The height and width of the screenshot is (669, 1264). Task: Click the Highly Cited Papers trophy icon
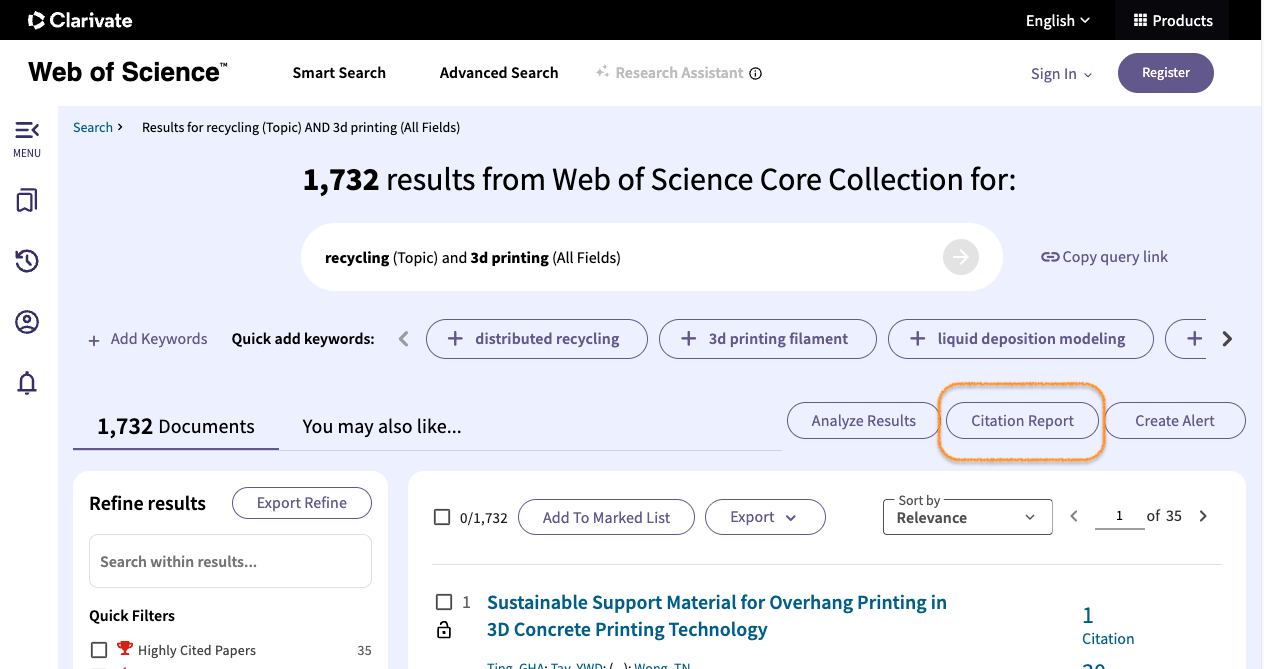pos(125,649)
